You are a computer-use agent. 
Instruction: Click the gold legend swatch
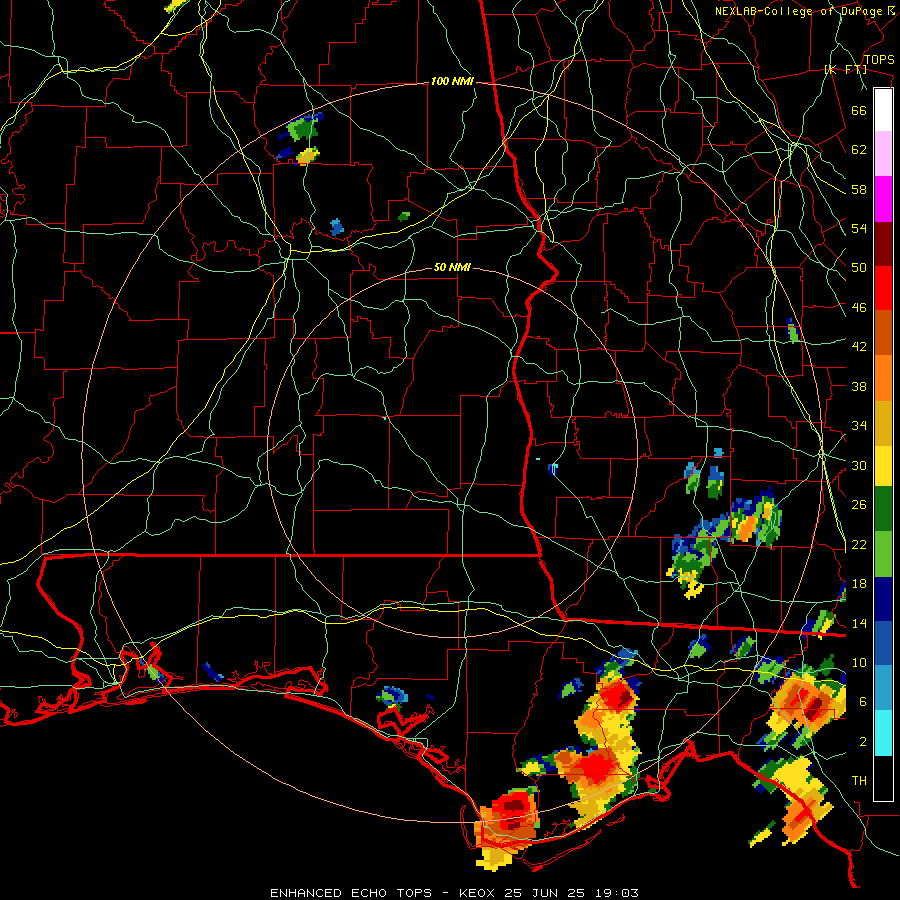[883, 423]
